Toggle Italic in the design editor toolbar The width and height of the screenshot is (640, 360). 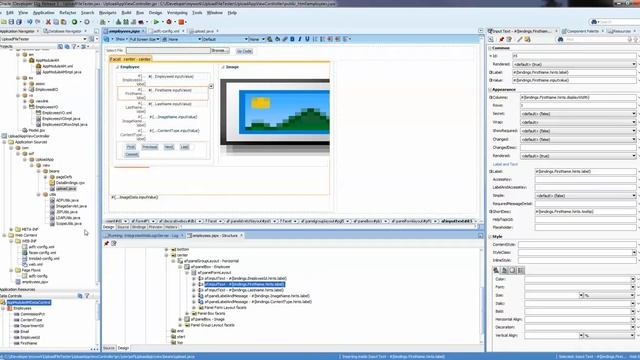(x=300, y=39)
